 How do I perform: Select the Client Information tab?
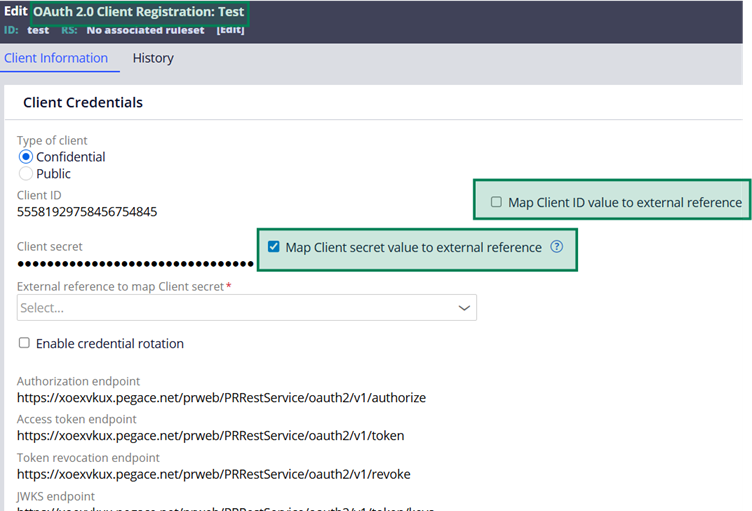click(56, 58)
